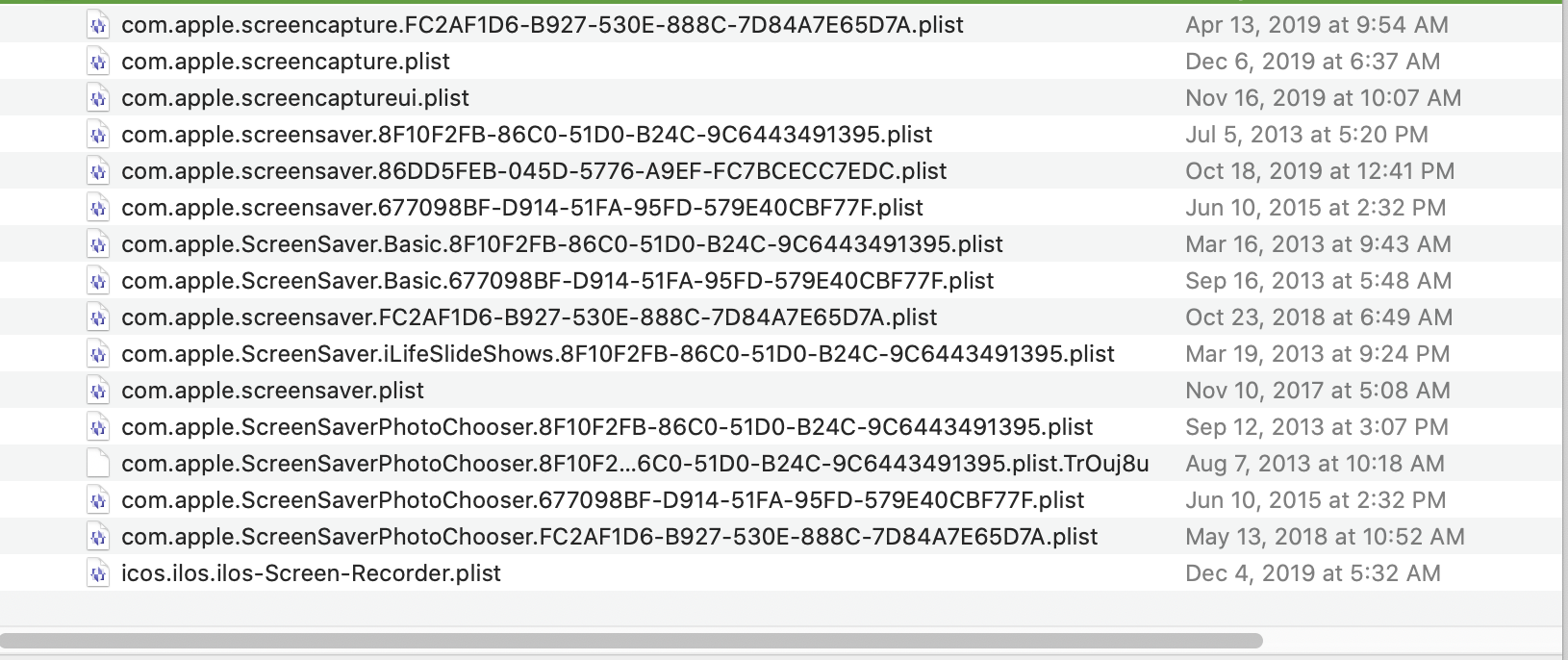Select the file com.apple.screensaver.8F10F2FB-86C0 plist
The width and height of the screenshot is (1568, 660).
tap(526, 135)
